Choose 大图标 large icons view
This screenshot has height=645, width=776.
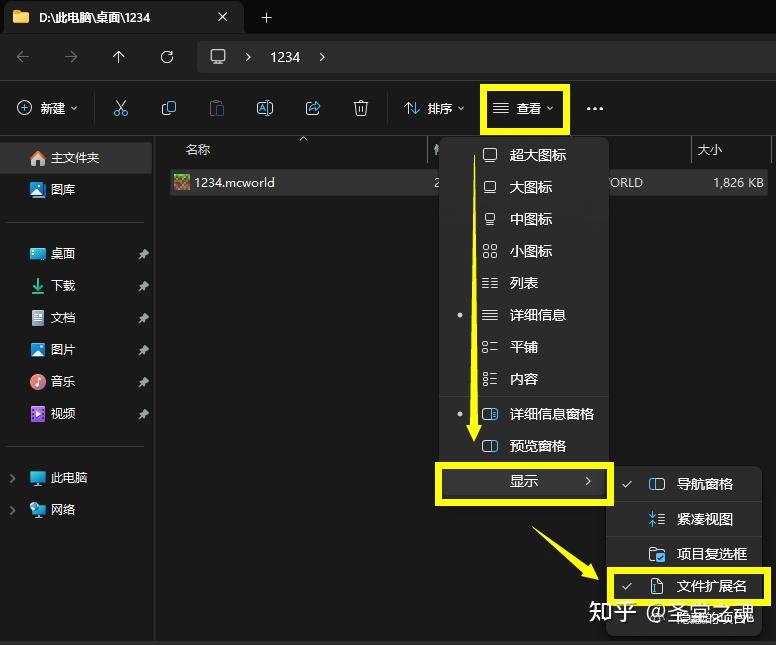[x=524, y=187]
